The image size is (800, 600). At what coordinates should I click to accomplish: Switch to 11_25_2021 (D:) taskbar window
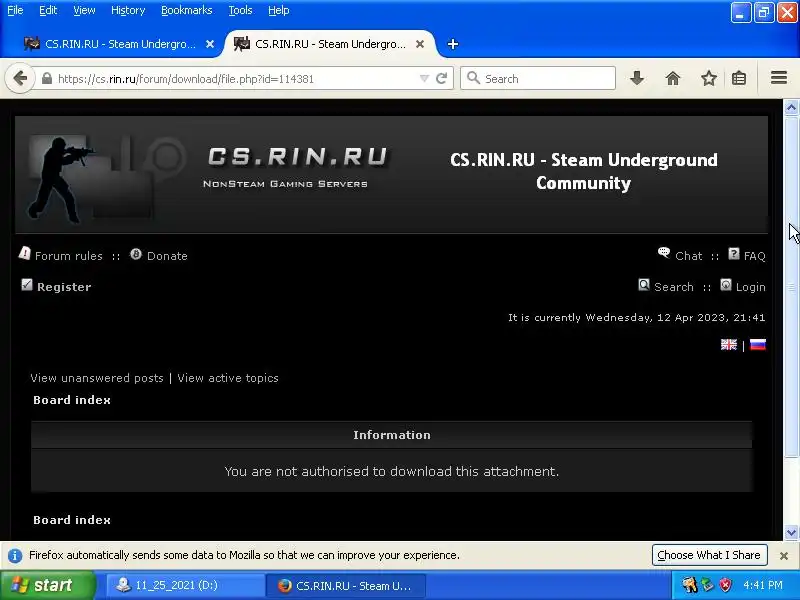click(x=185, y=585)
